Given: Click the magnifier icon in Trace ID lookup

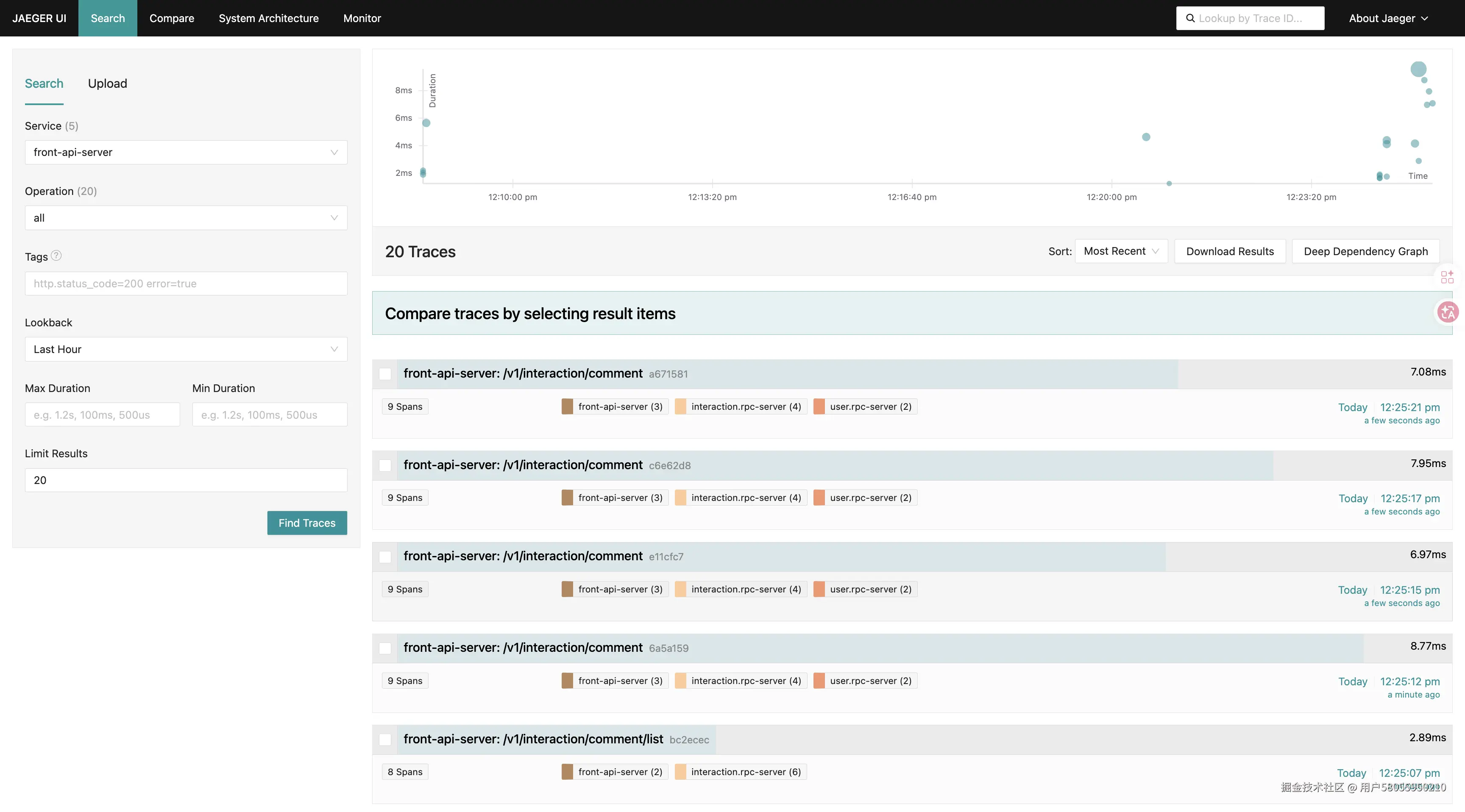Looking at the screenshot, I should pos(1190,18).
